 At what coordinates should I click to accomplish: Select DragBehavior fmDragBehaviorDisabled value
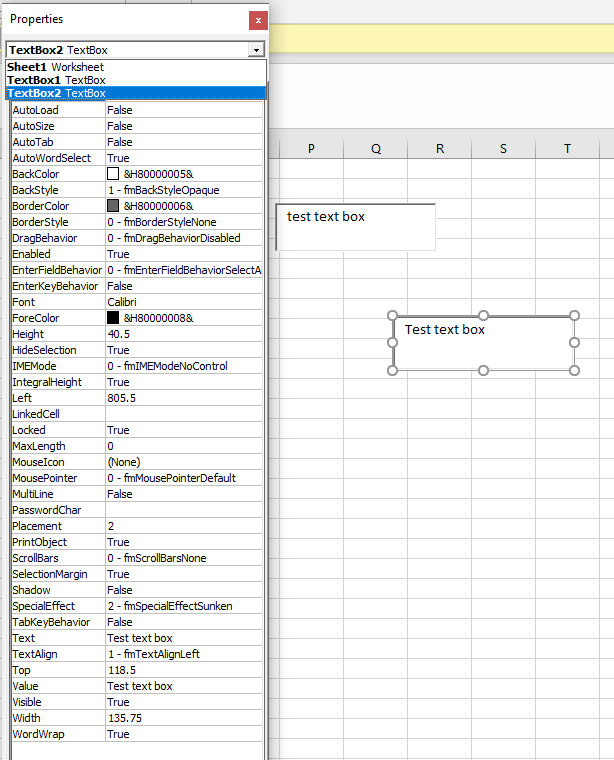click(184, 238)
